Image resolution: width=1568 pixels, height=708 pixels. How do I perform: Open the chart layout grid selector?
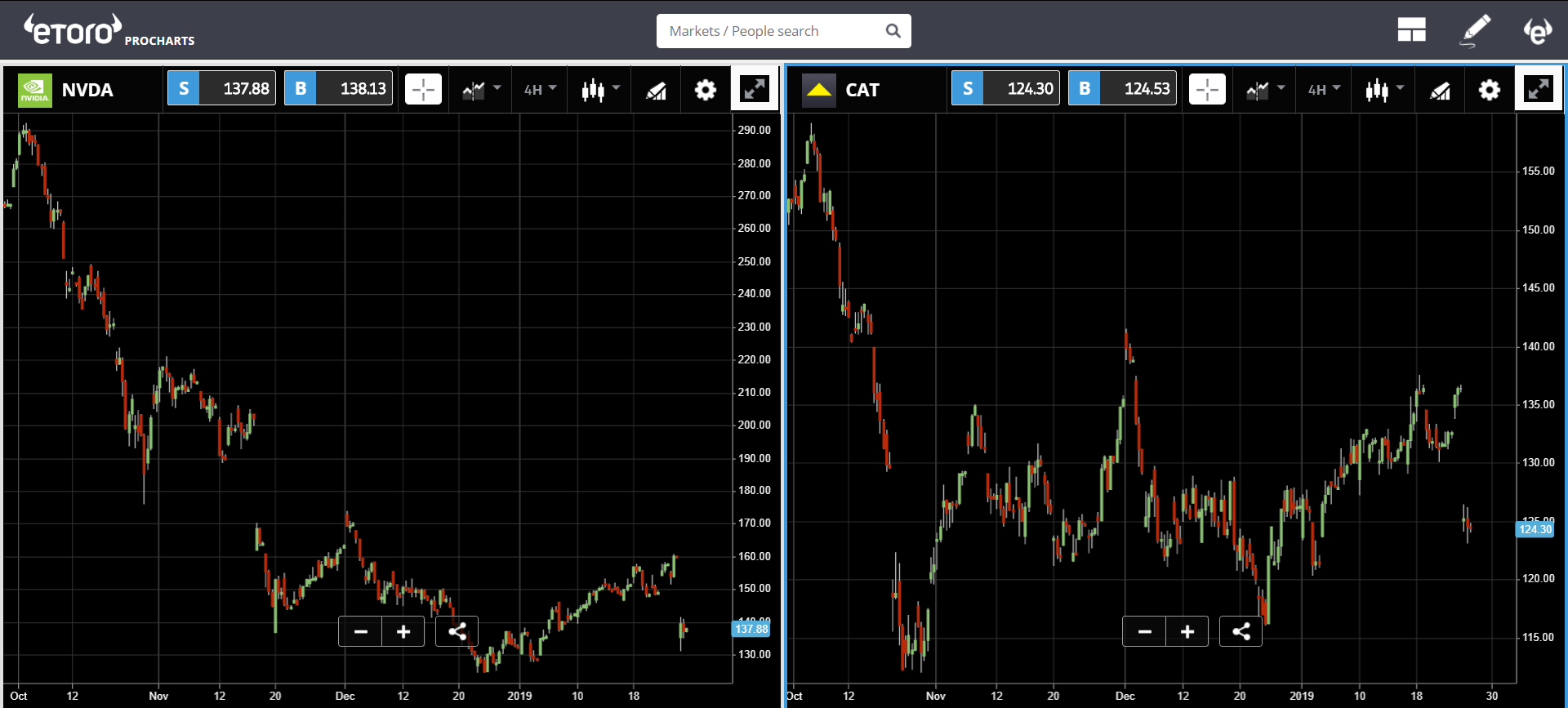[x=1410, y=30]
